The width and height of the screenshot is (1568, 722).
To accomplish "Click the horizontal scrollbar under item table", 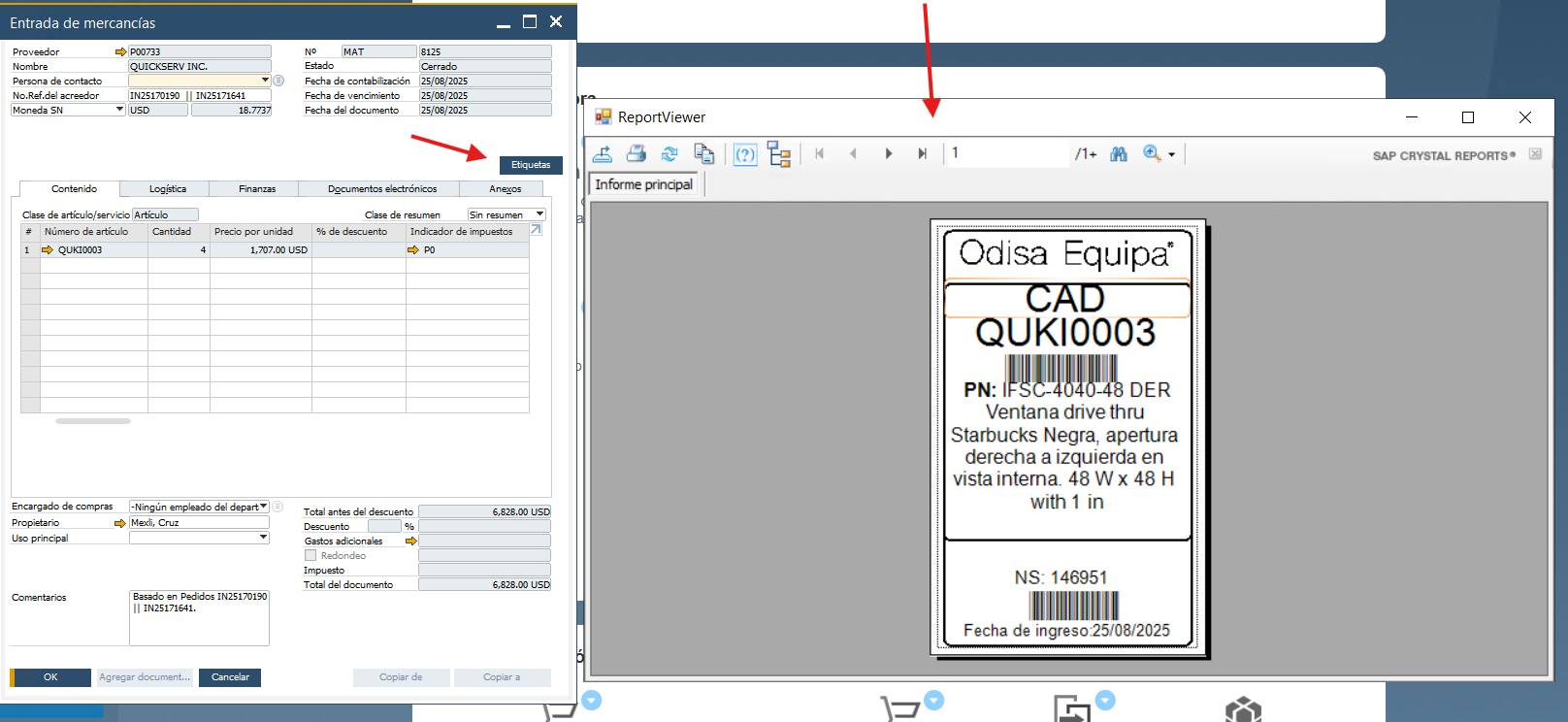I will click(x=93, y=421).
